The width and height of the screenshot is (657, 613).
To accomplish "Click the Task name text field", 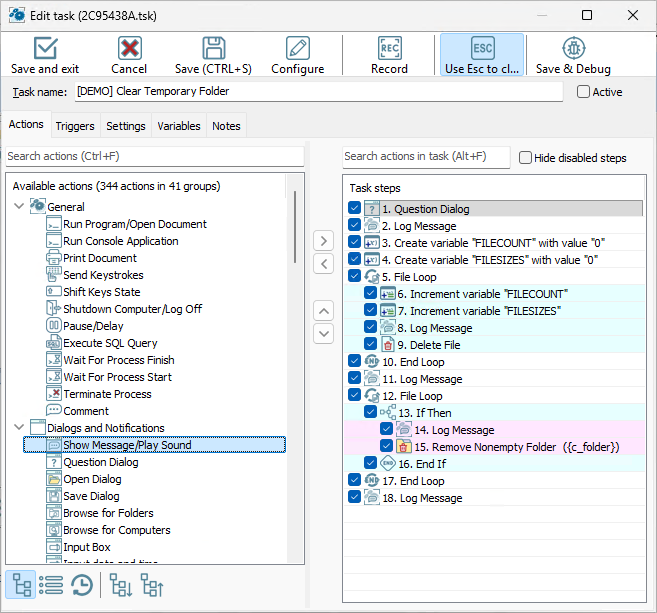I will [319, 91].
